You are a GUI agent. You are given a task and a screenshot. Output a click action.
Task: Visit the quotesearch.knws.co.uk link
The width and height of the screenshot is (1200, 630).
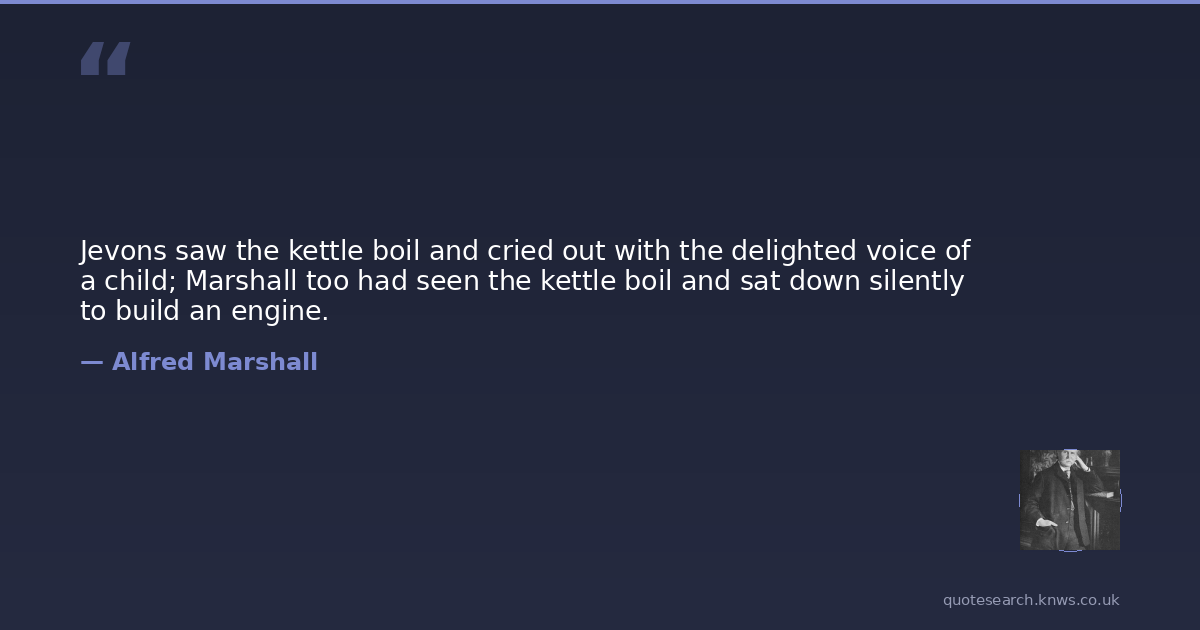[x=1031, y=600]
